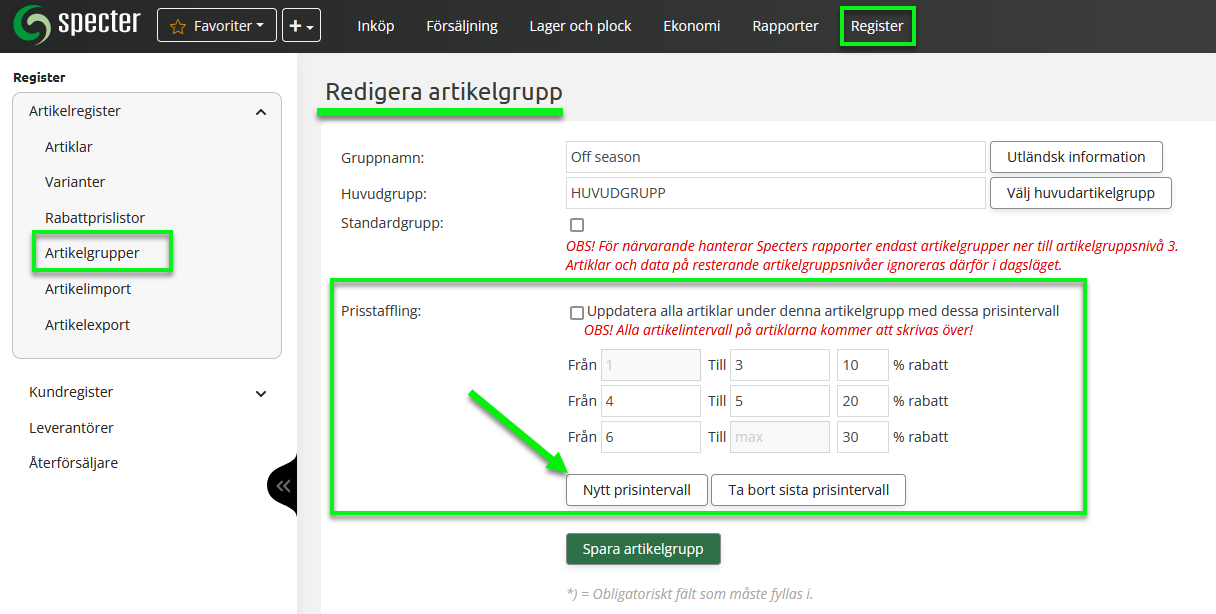
Task: Collapse the Artikelregister section
Action: click(x=261, y=112)
